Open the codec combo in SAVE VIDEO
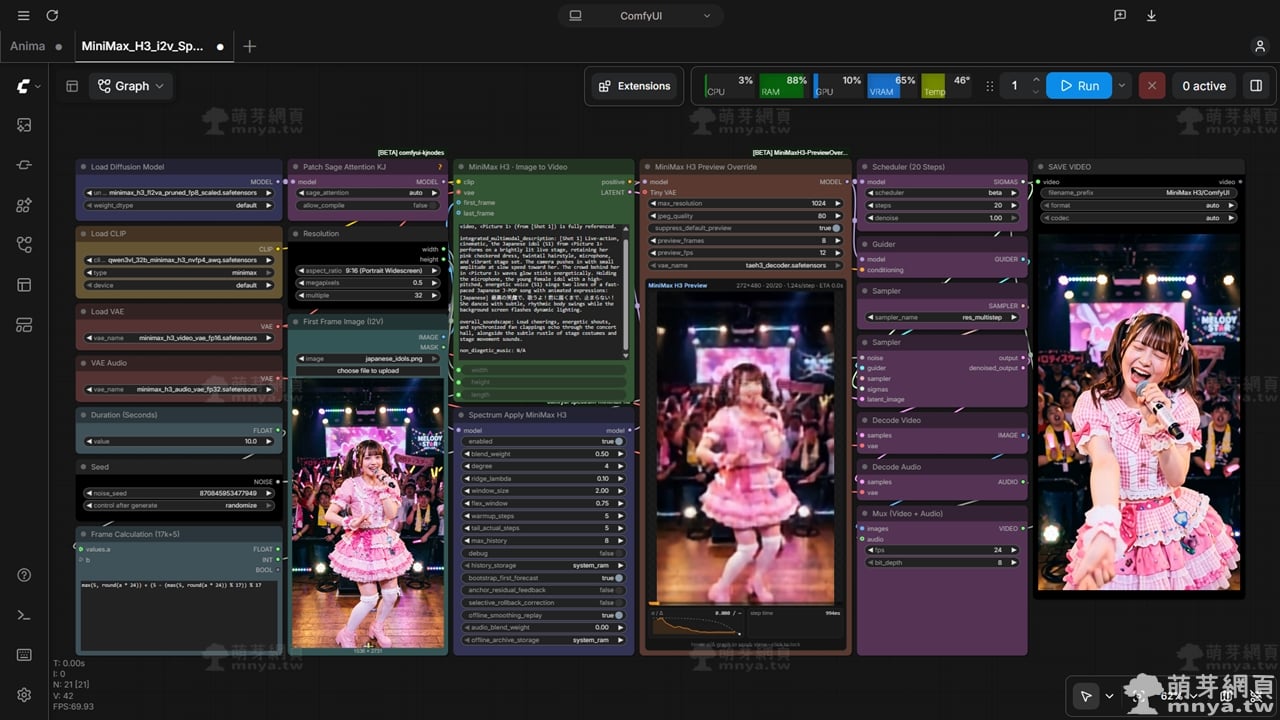The width and height of the screenshot is (1280, 720). [x=1139, y=218]
